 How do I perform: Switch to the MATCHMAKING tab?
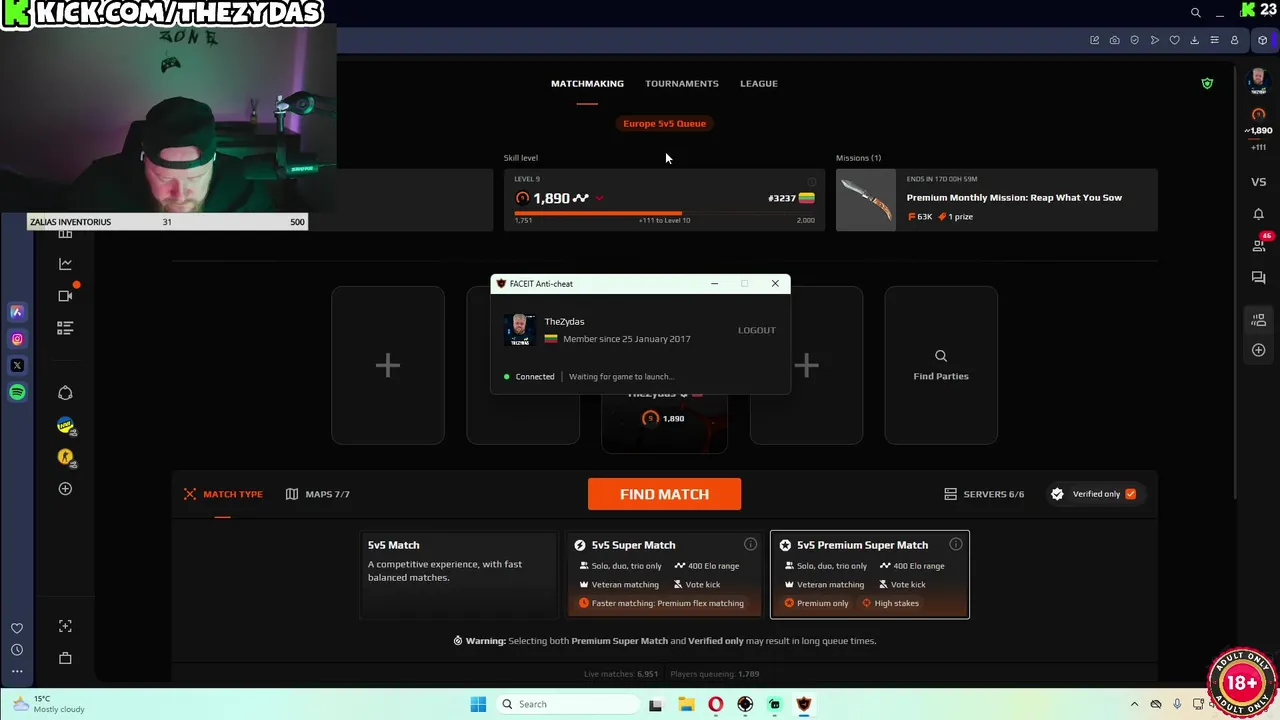pyautogui.click(x=587, y=84)
